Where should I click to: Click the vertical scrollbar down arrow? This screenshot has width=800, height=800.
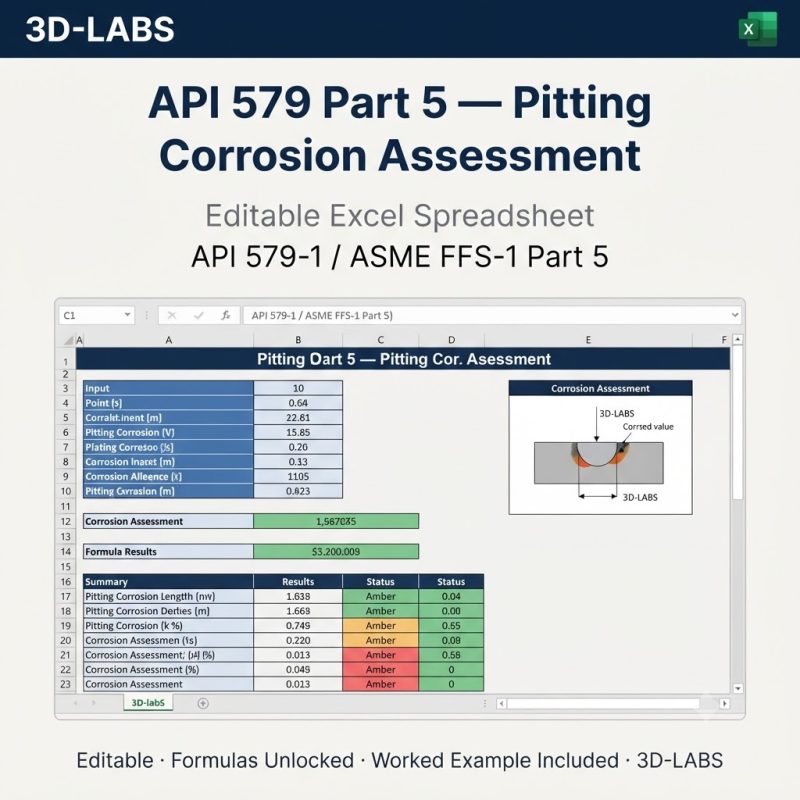pos(738,688)
